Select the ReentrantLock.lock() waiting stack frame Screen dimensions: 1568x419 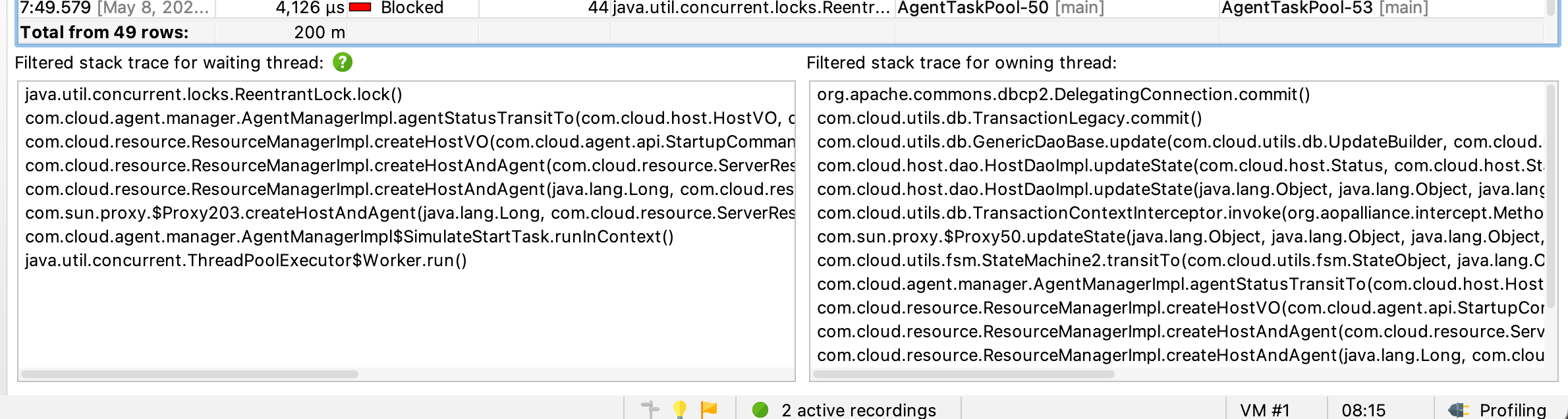pyautogui.click(x=213, y=95)
